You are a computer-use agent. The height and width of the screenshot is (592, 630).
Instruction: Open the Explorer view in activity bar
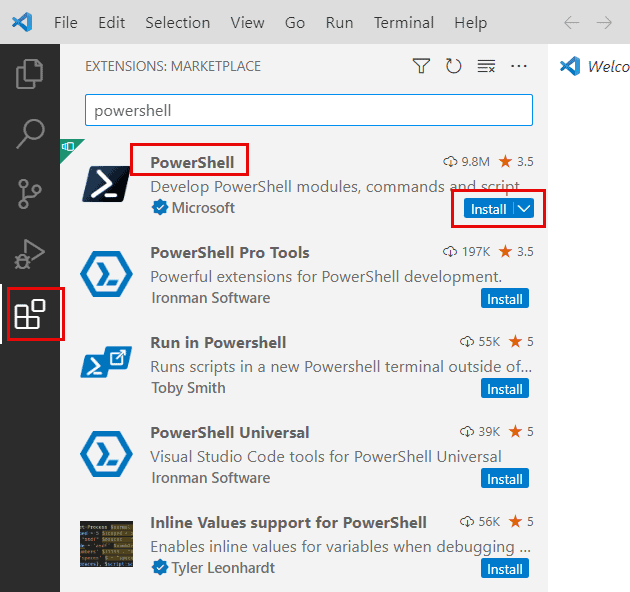click(29, 74)
